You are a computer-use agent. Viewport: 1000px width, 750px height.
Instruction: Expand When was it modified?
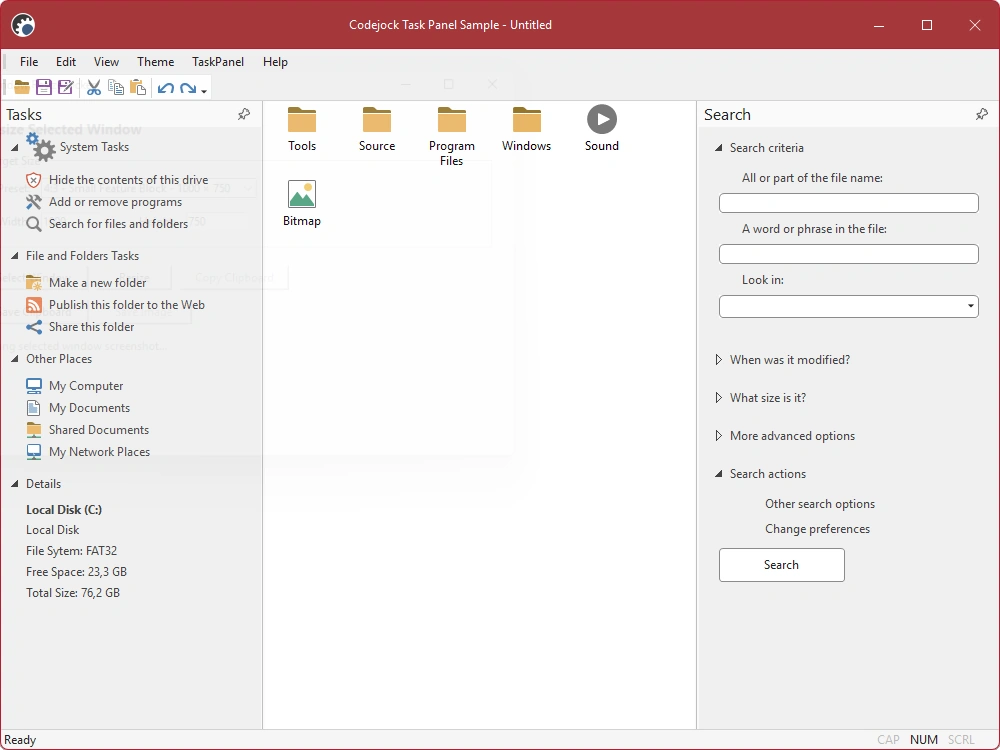[x=719, y=360]
